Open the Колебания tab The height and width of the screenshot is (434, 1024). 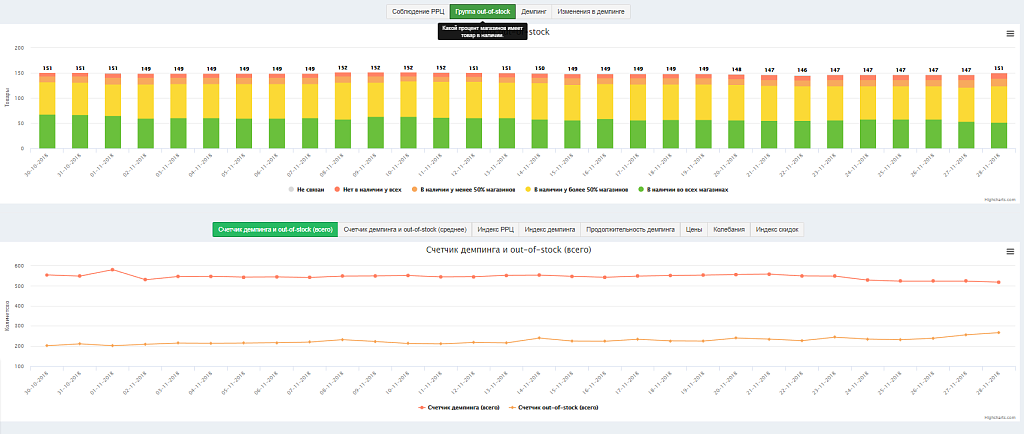pyautogui.click(x=729, y=230)
